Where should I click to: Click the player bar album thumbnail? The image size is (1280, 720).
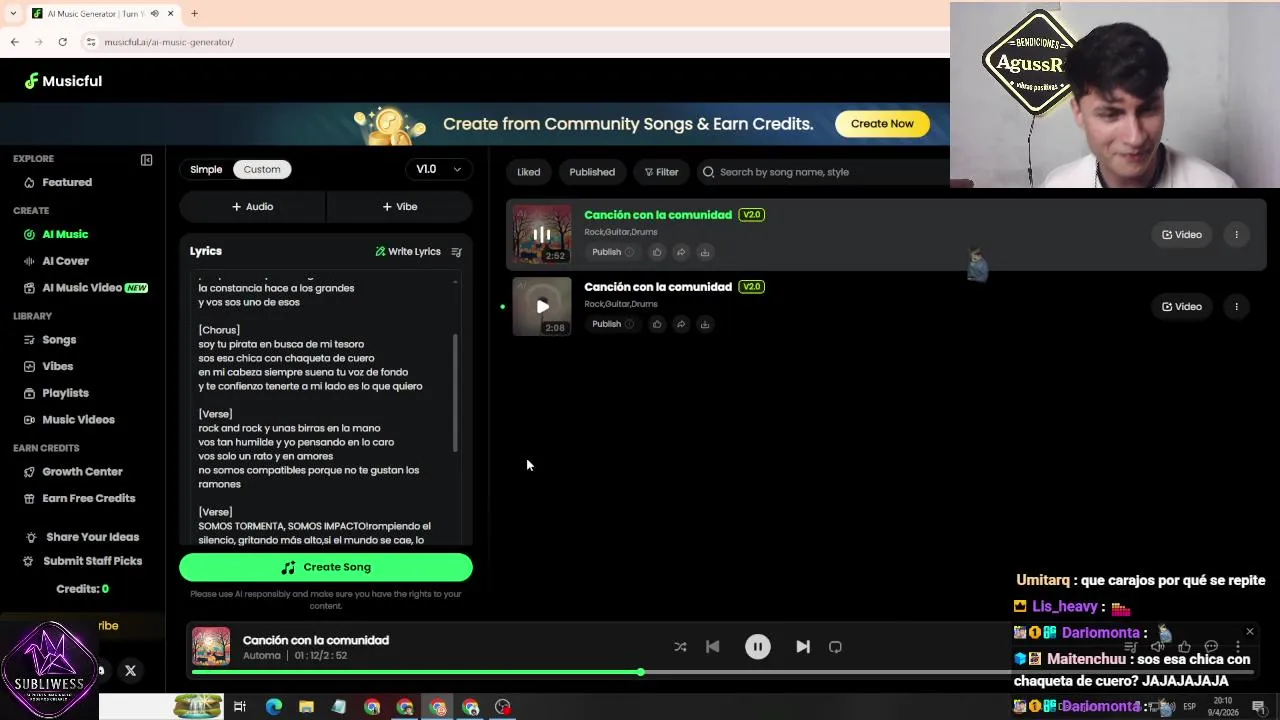point(211,646)
